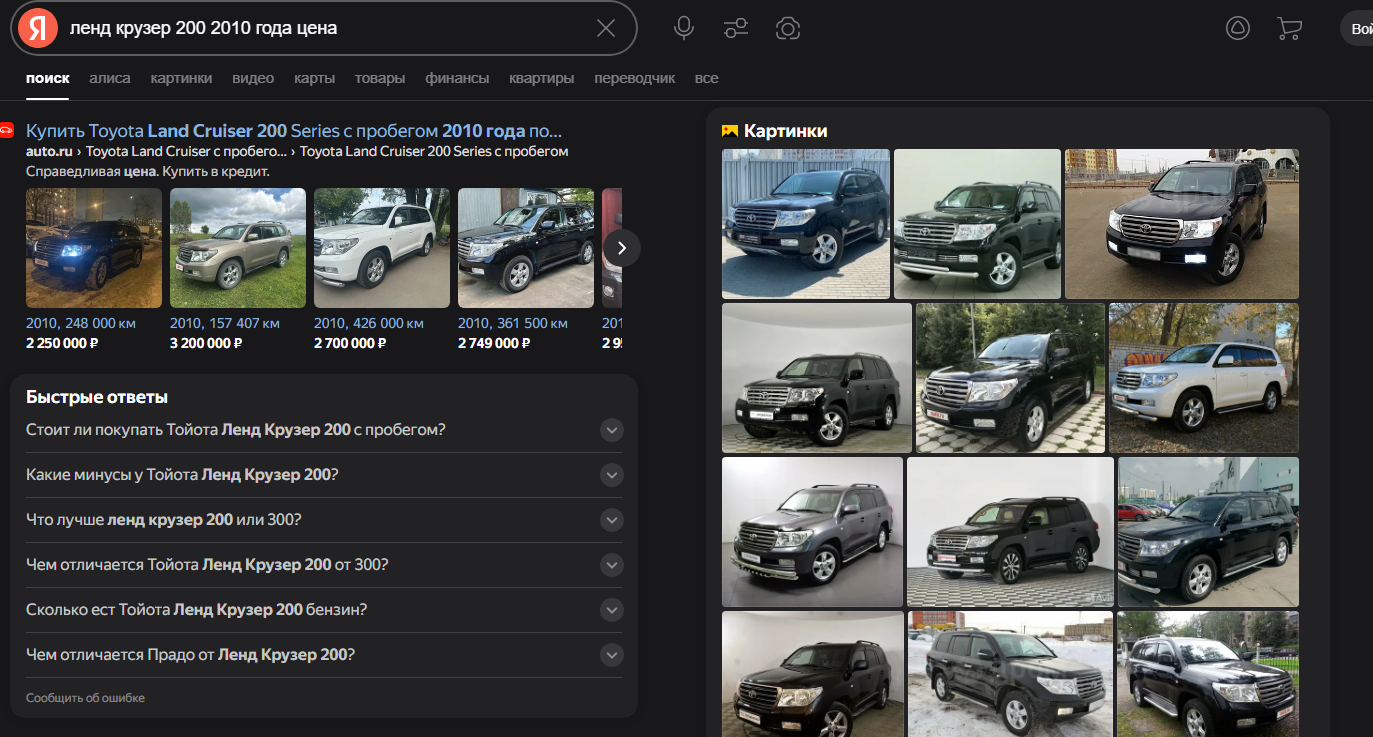Open the listing thumbnail priced 2 250 000 ₽
This screenshot has height=737, width=1373.
coord(94,248)
